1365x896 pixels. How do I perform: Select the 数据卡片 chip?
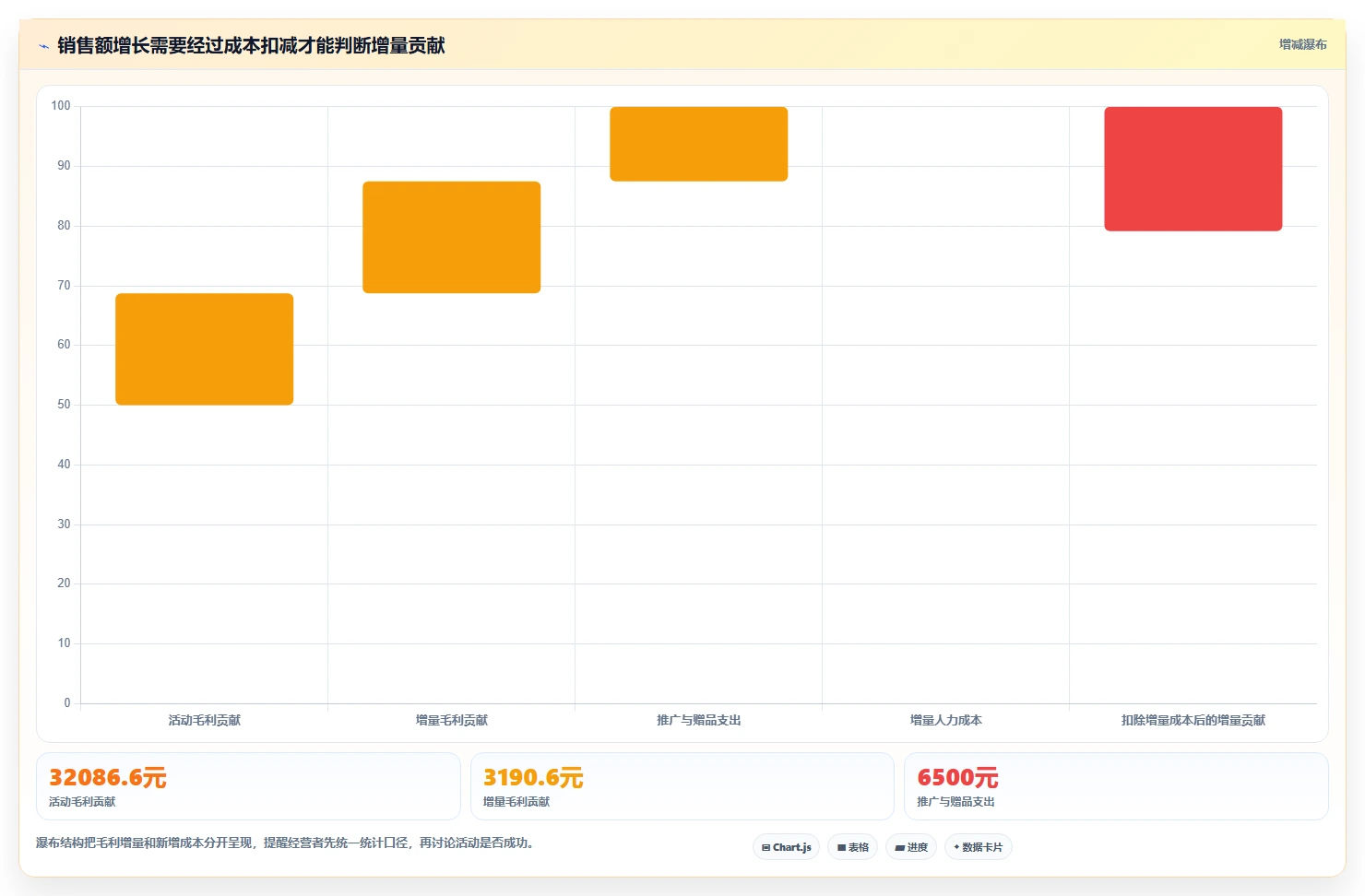coord(978,847)
